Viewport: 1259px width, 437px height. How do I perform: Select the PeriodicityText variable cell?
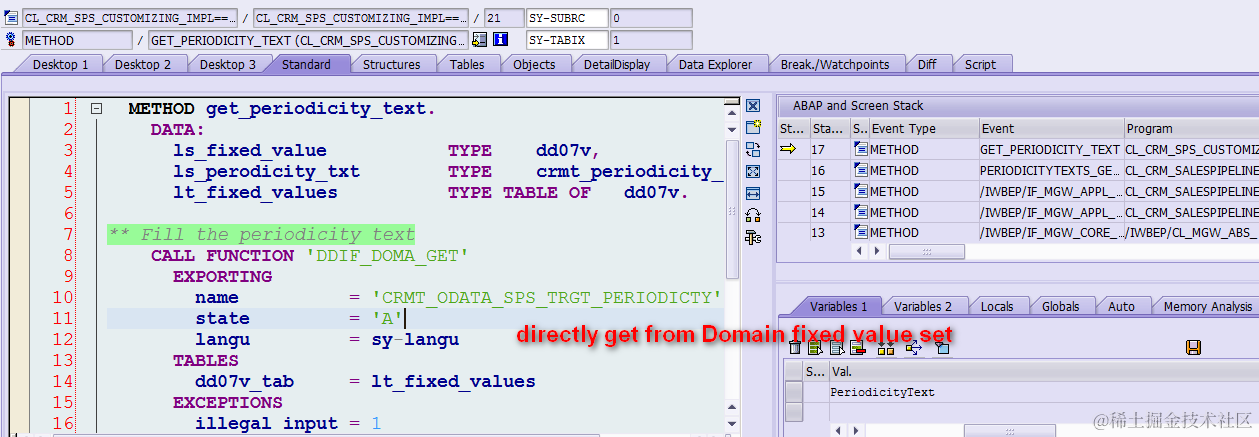[1044, 392]
